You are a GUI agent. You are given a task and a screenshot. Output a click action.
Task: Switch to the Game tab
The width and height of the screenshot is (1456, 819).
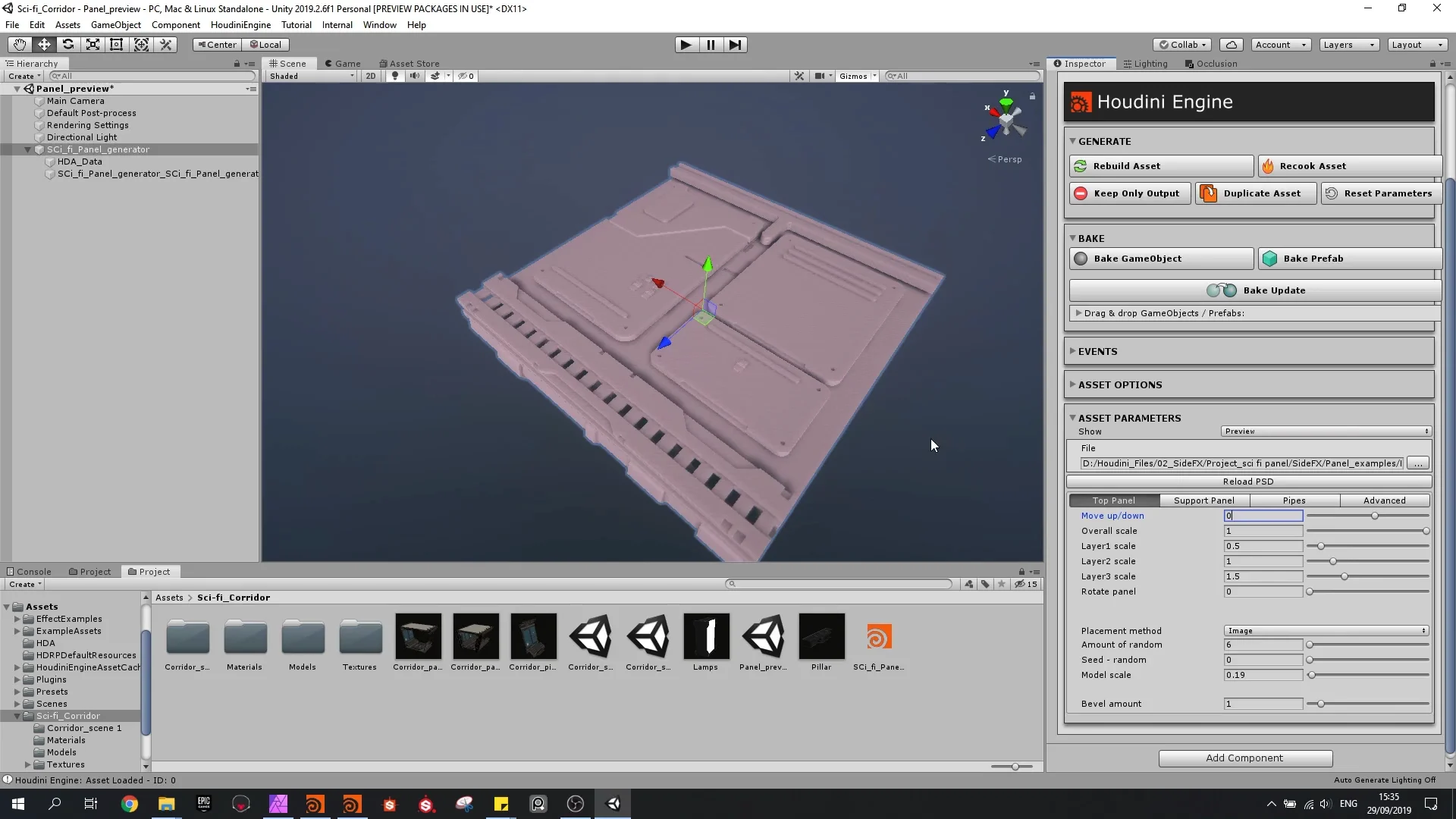click(344, 63)
